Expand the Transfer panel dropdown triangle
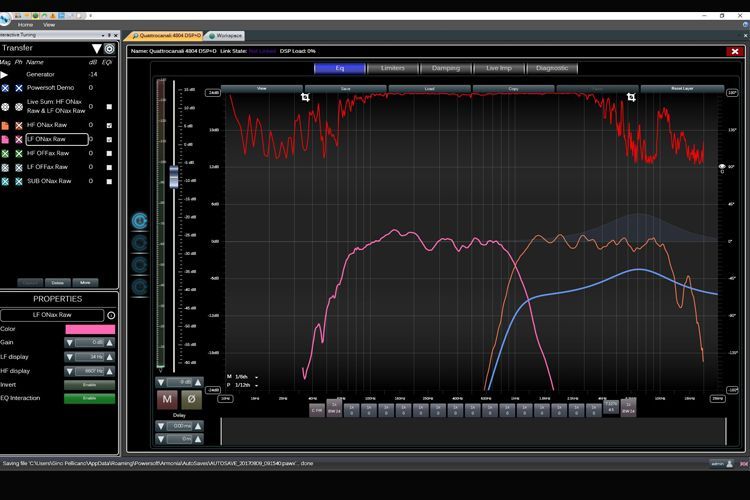Screen dimensions: 750x500 pos(96,48)
